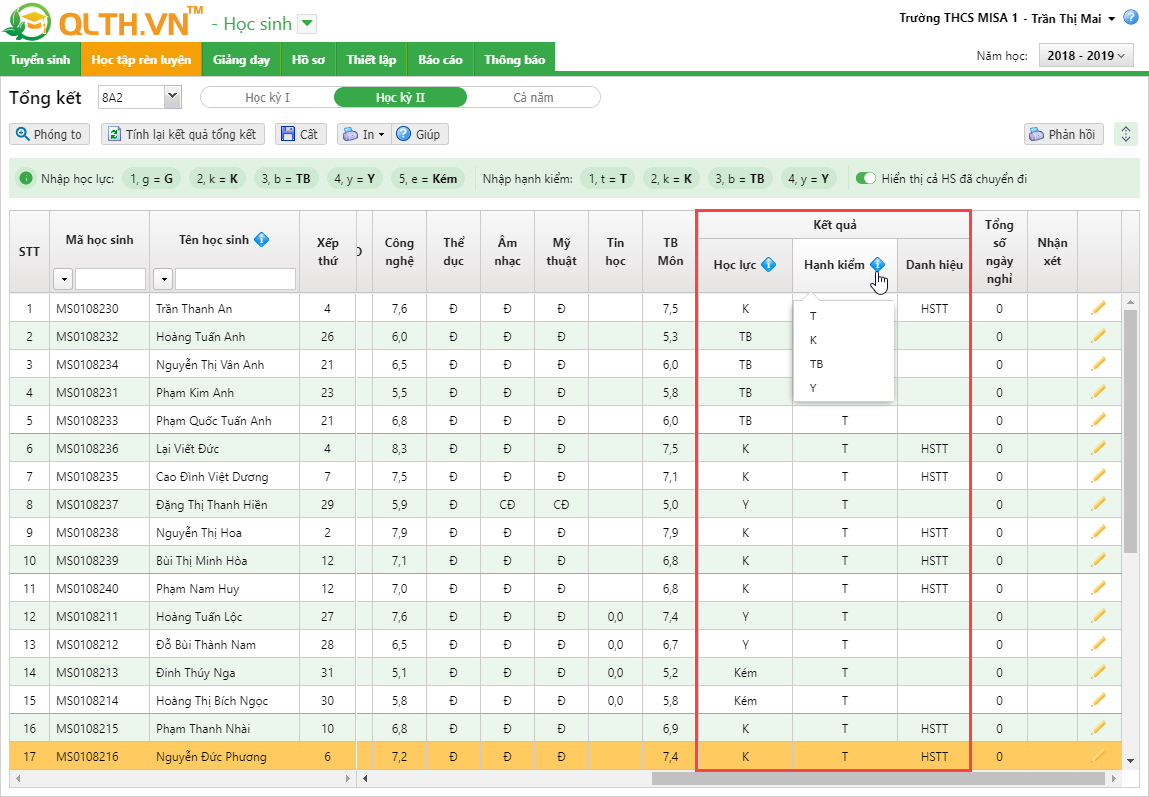Click pencil icon for Phạm Quốc Tuấn Anh row
Screen dimensions: 1149x797
pos(1098,420)
